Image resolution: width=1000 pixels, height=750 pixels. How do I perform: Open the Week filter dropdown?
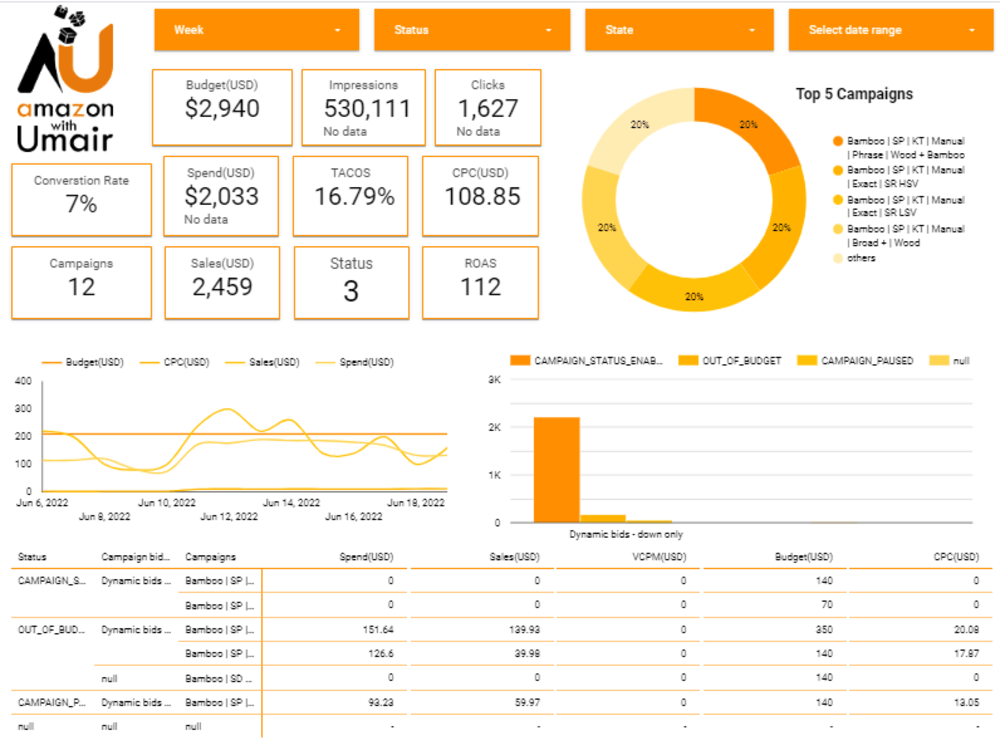256,30
